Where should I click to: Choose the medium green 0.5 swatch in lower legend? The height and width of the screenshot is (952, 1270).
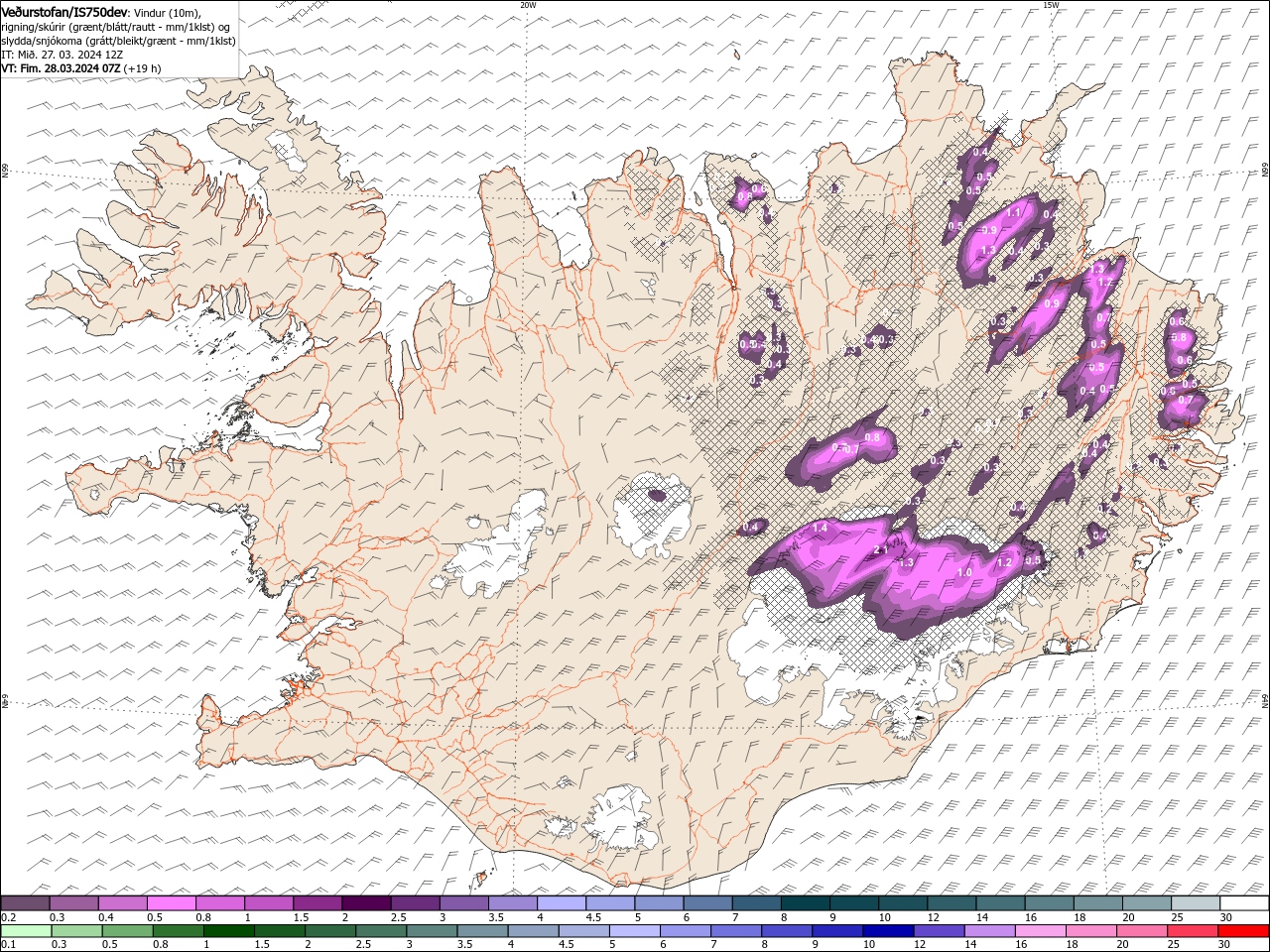pos(128,931)
